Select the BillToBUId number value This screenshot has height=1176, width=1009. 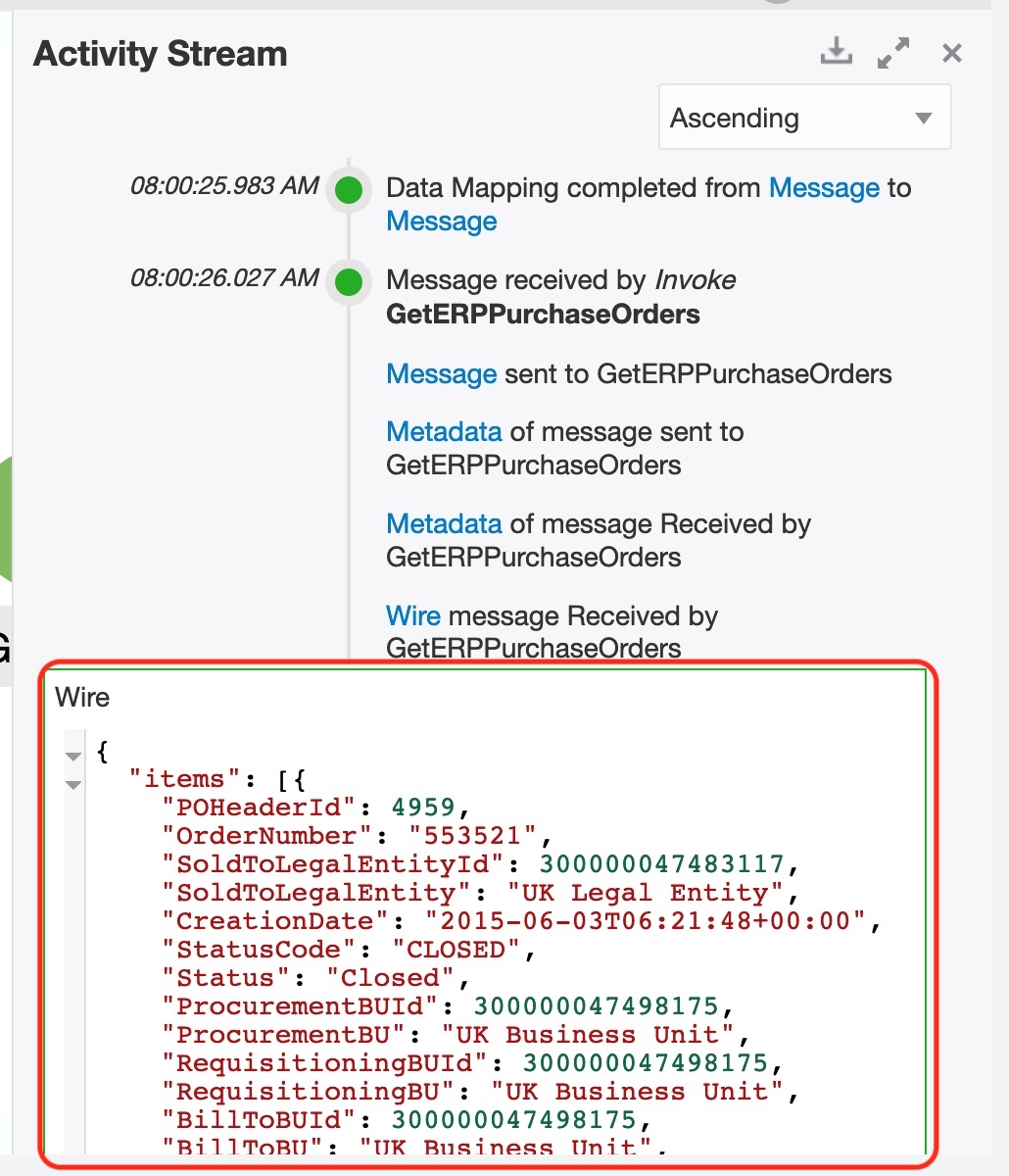514,1120
